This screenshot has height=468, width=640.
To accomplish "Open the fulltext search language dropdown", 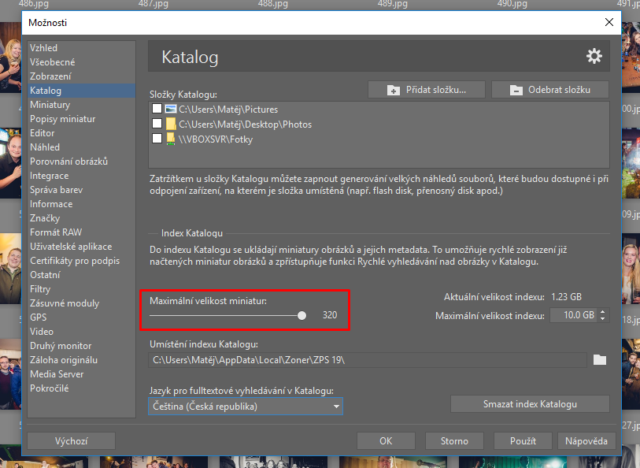I will [245, 406].
